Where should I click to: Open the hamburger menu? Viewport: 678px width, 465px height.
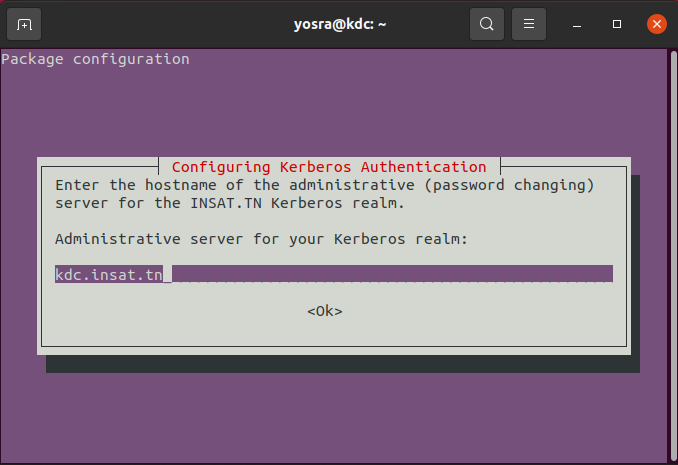529,24
